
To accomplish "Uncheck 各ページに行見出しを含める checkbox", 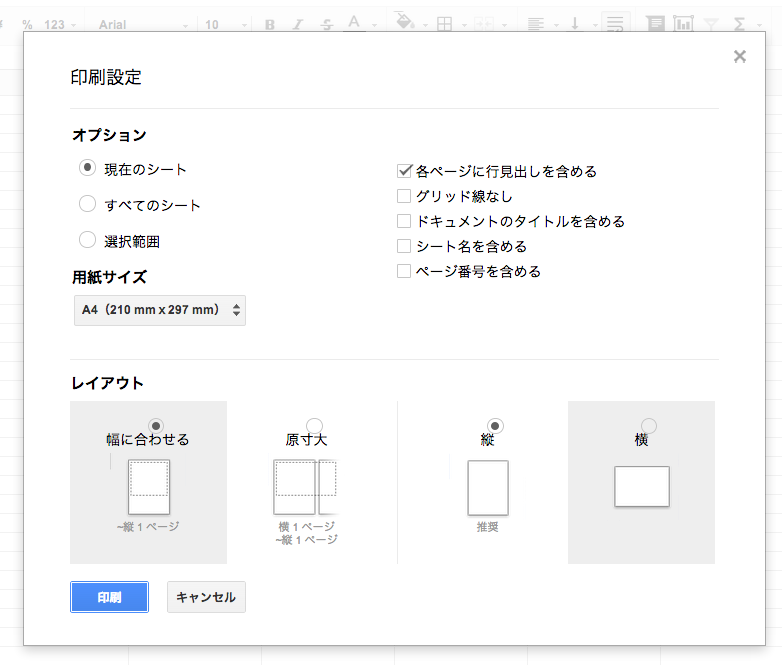I will coord(404,171).
